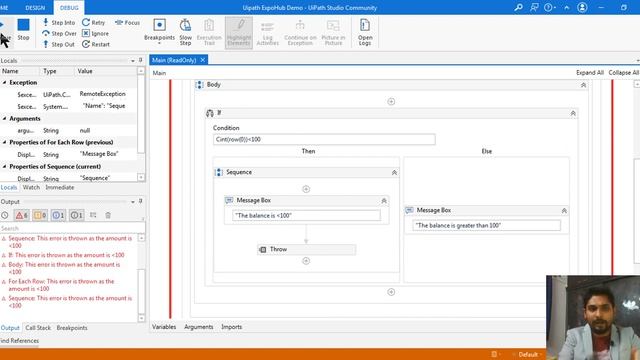This screenshot has width=640, height=360.
Task: Collapse the Body container
Action: (583, 85)
